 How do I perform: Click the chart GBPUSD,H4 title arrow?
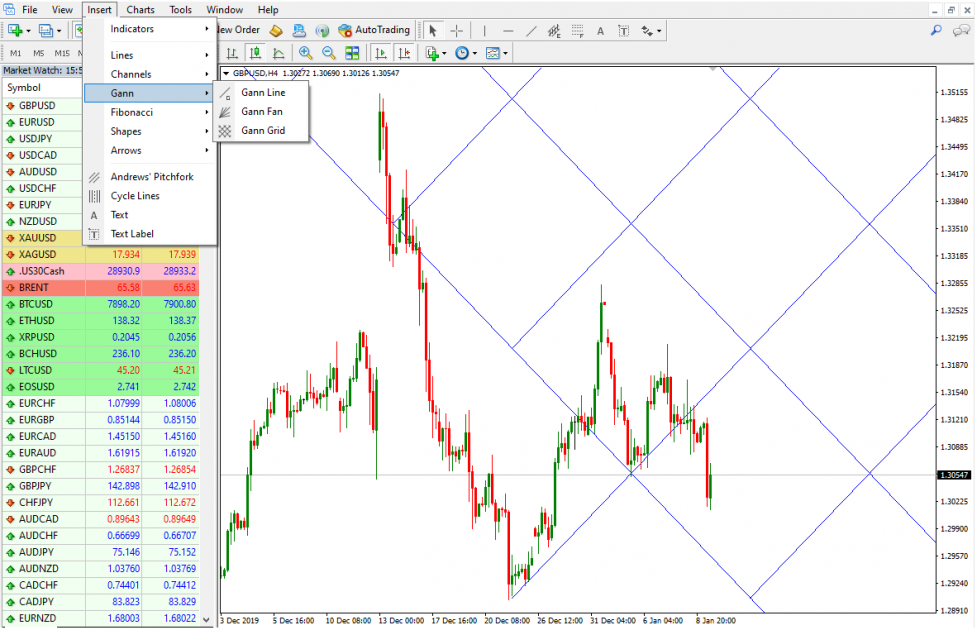click(226, 74)
